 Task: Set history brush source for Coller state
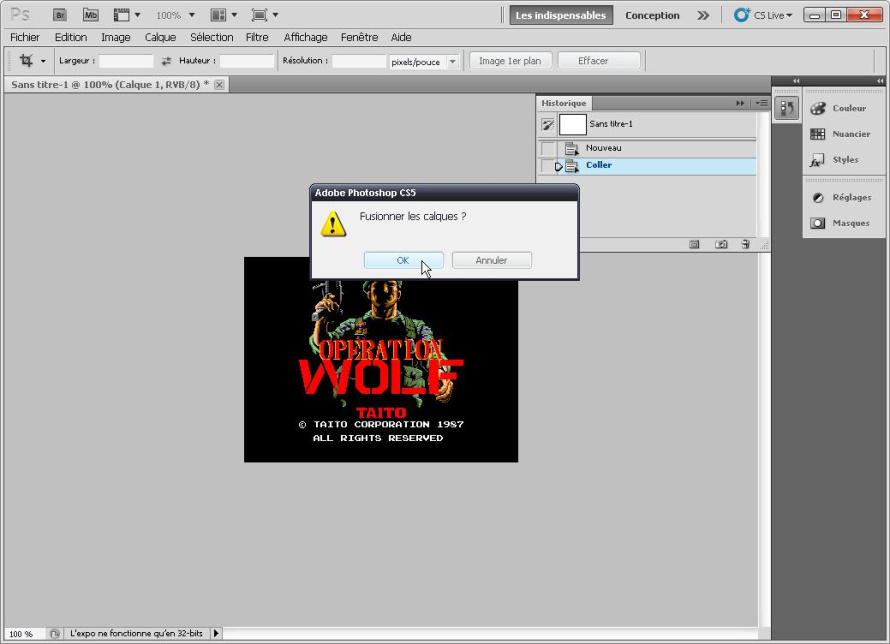click(x=547, y=166)
